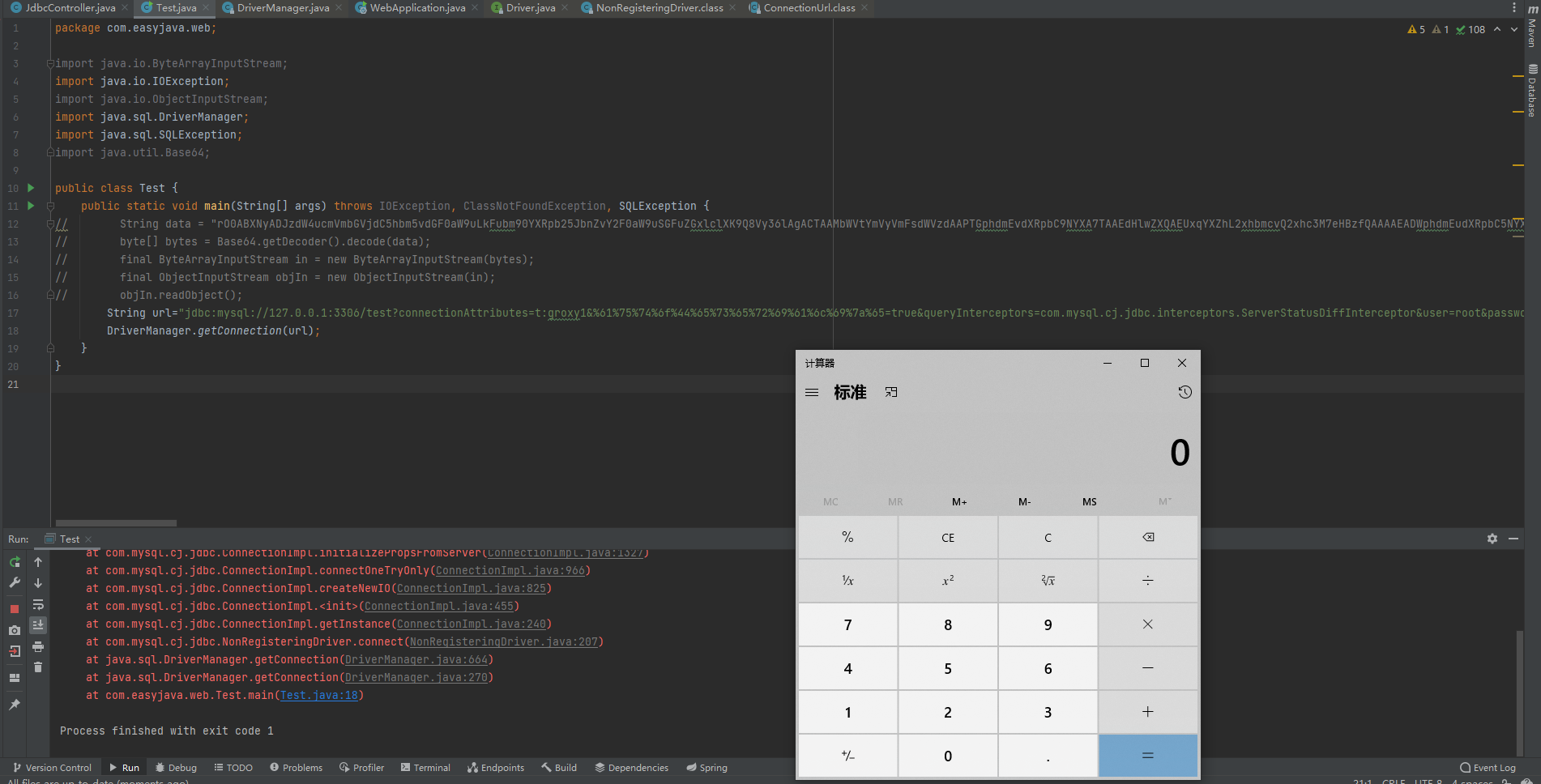Viewport: 1541px width, 784px height.
Task: Follow the DriverManager.java:664 link
Action: [x=416, y=659]
